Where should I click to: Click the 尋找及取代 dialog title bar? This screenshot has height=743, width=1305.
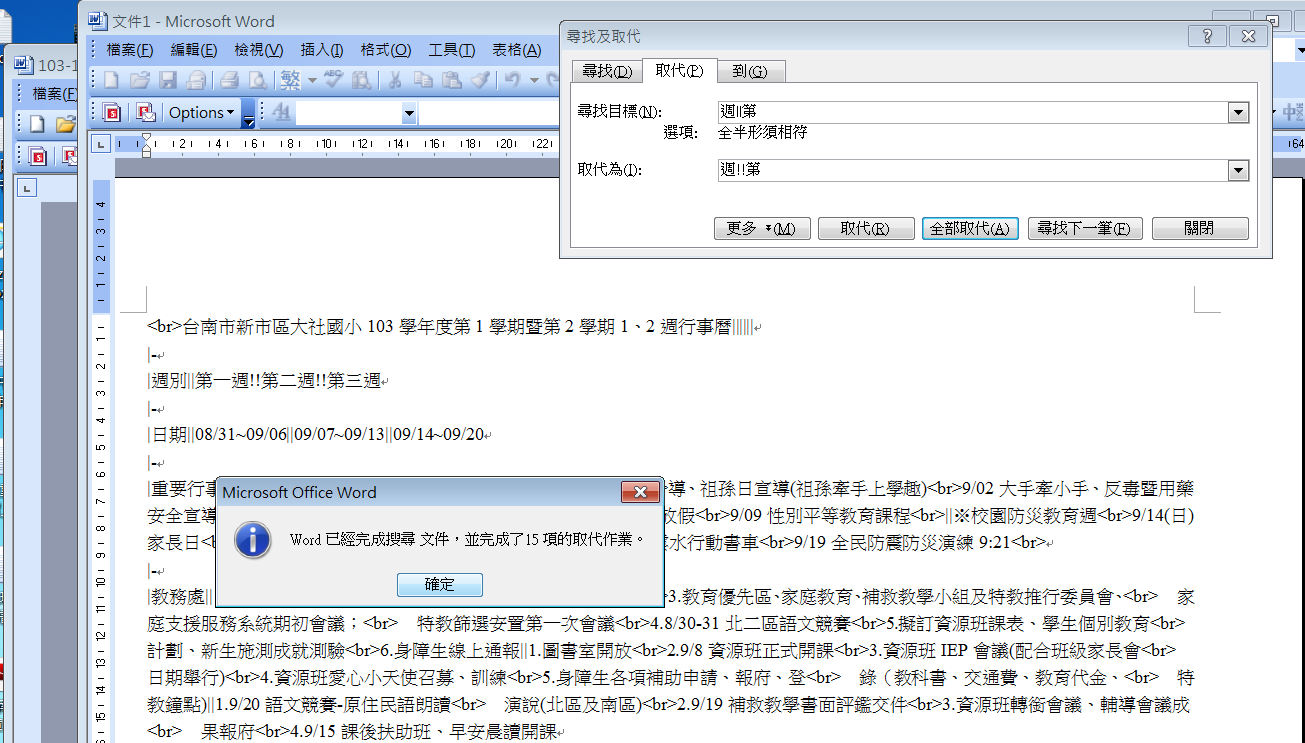pyautogui.click(x=875, y=36)
